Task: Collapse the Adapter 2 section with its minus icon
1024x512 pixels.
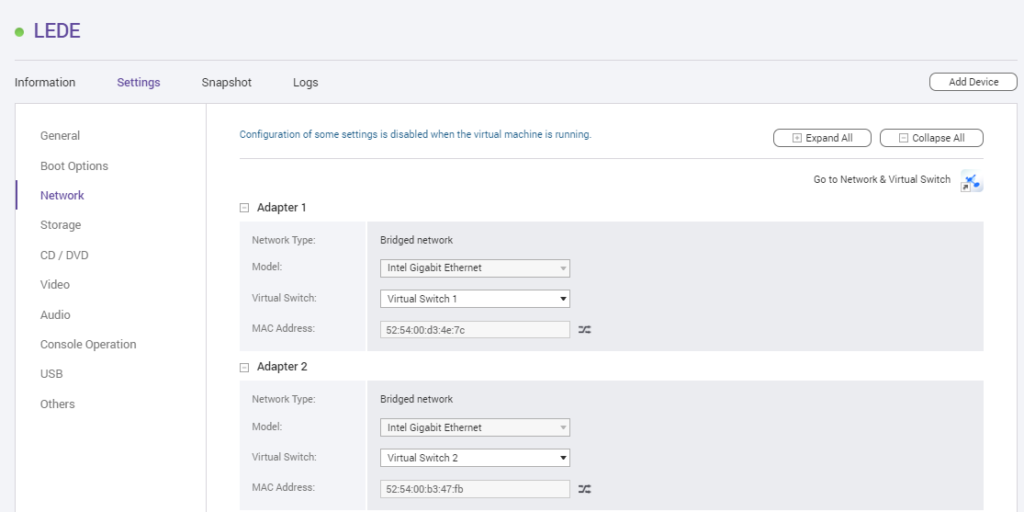Action: point(244,367)
